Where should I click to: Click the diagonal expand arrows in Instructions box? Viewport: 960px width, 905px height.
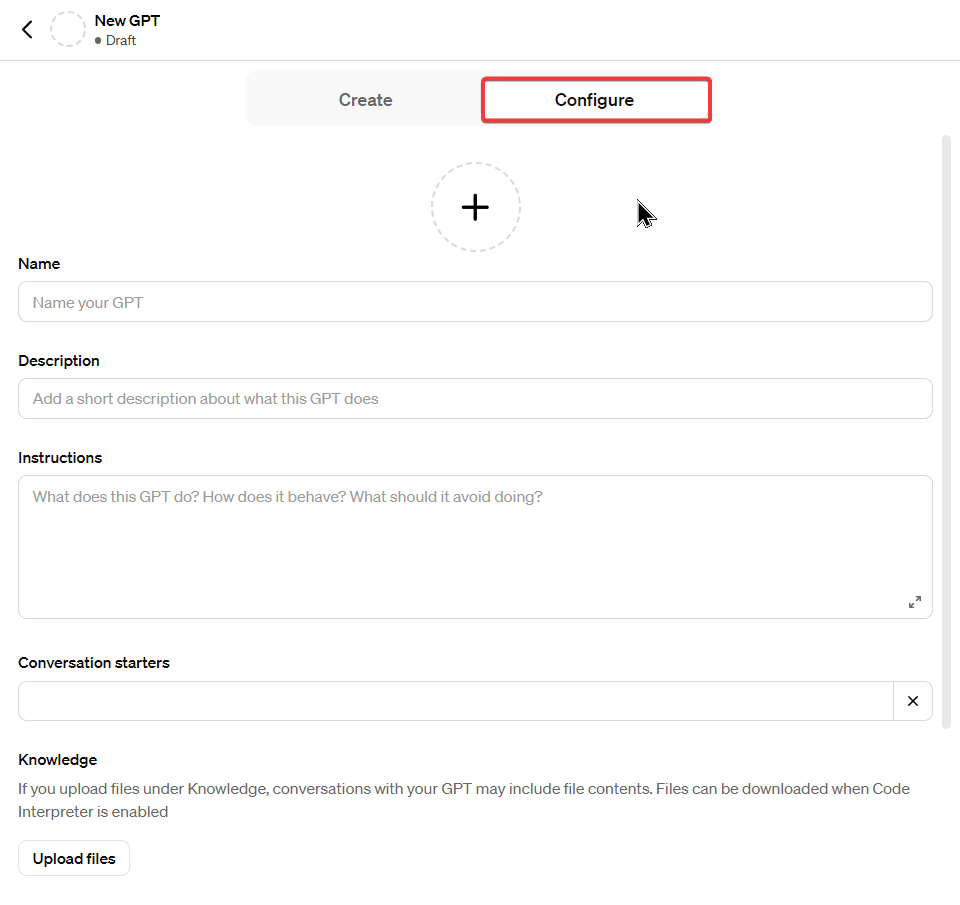914,601
